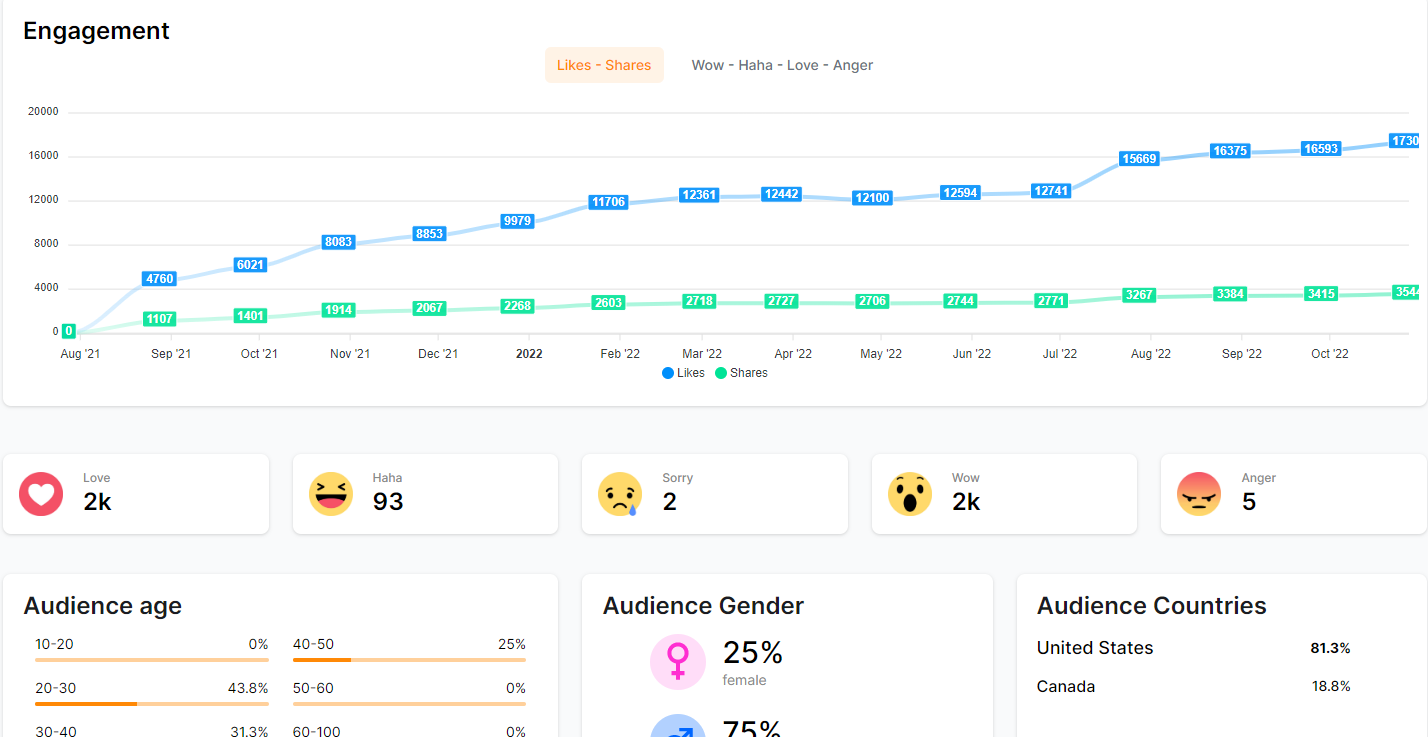Click the 81.3% United States percentage

point(1330,648)
